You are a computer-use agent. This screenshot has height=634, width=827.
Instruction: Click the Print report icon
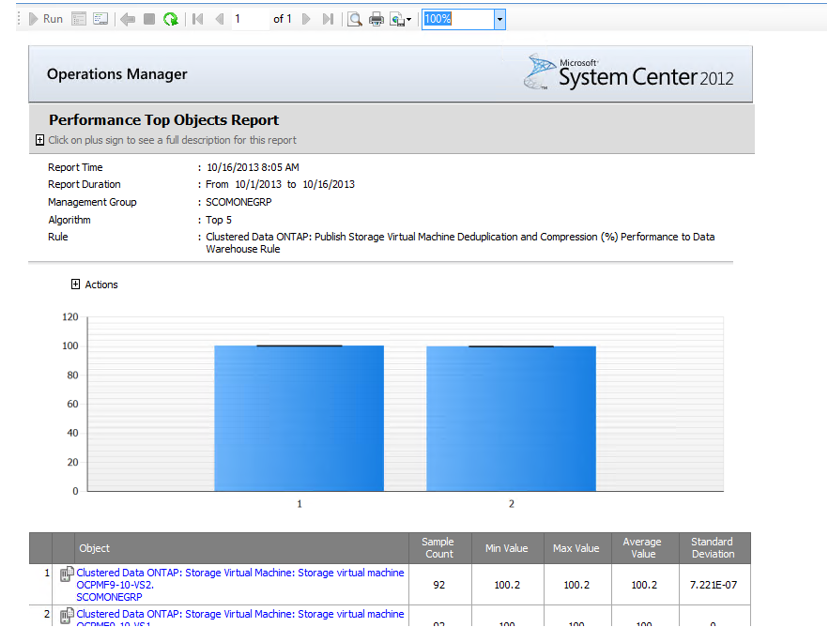click(376, 19)
